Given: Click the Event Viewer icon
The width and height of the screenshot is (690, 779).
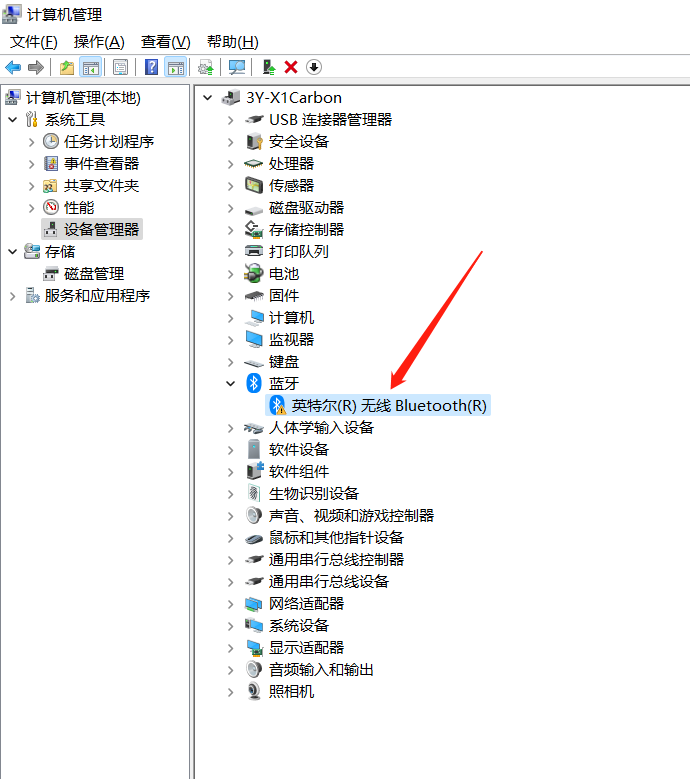Looking at the screenshot, I should [x=51, y=163].
